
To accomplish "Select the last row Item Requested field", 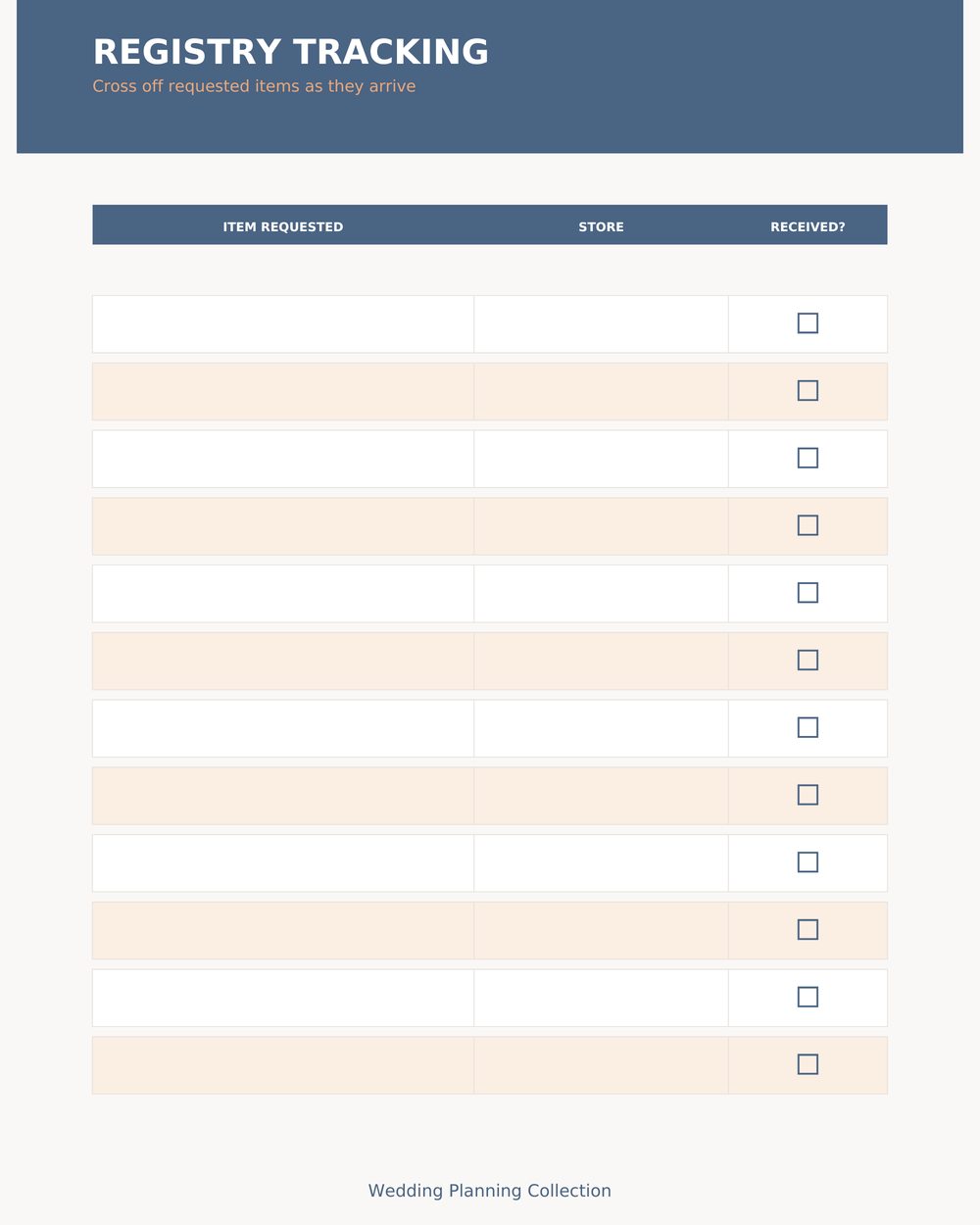I will click(283, 1065).
